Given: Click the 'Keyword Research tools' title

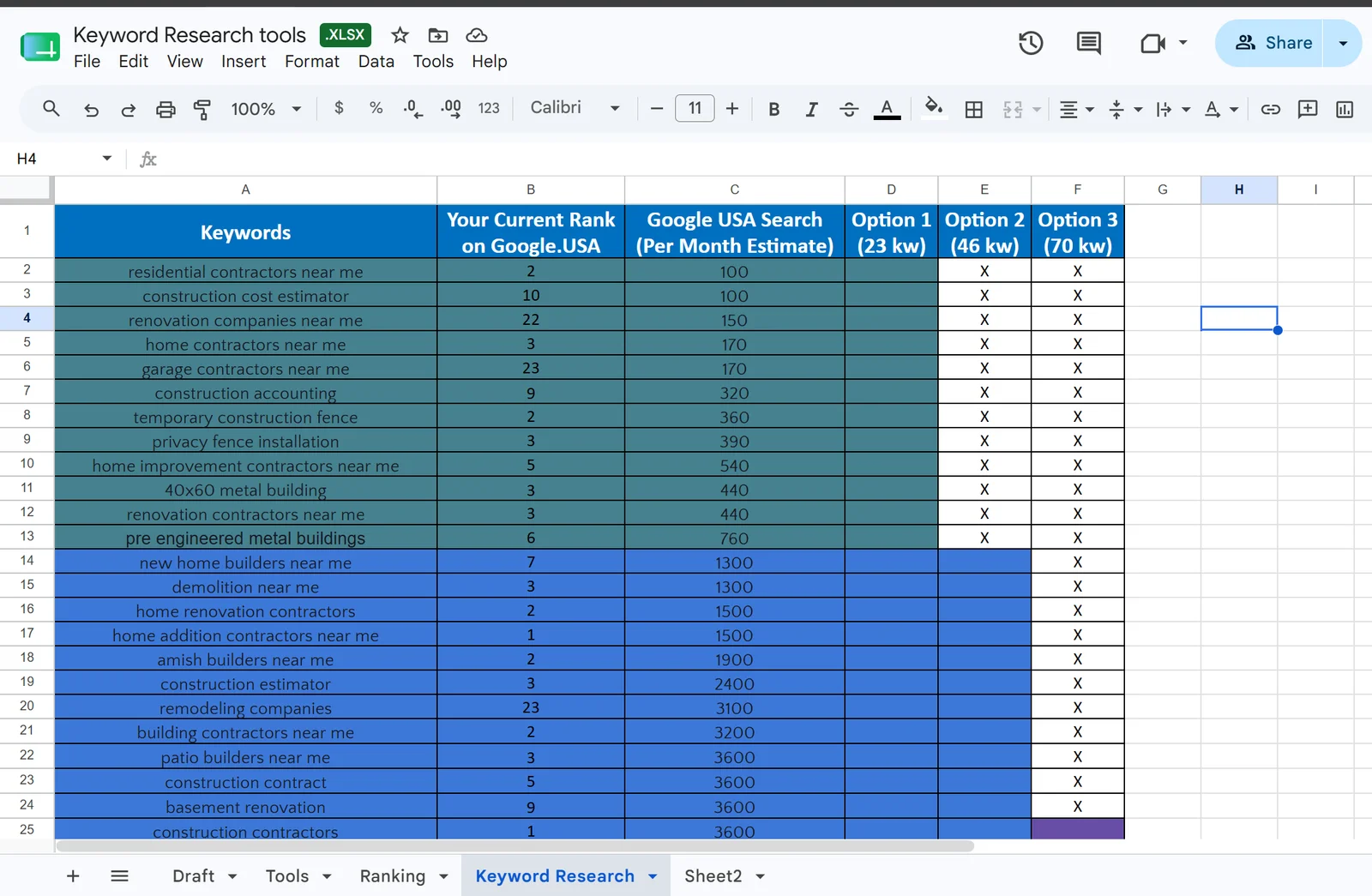Looking at the screenshot, I should 190,34.
